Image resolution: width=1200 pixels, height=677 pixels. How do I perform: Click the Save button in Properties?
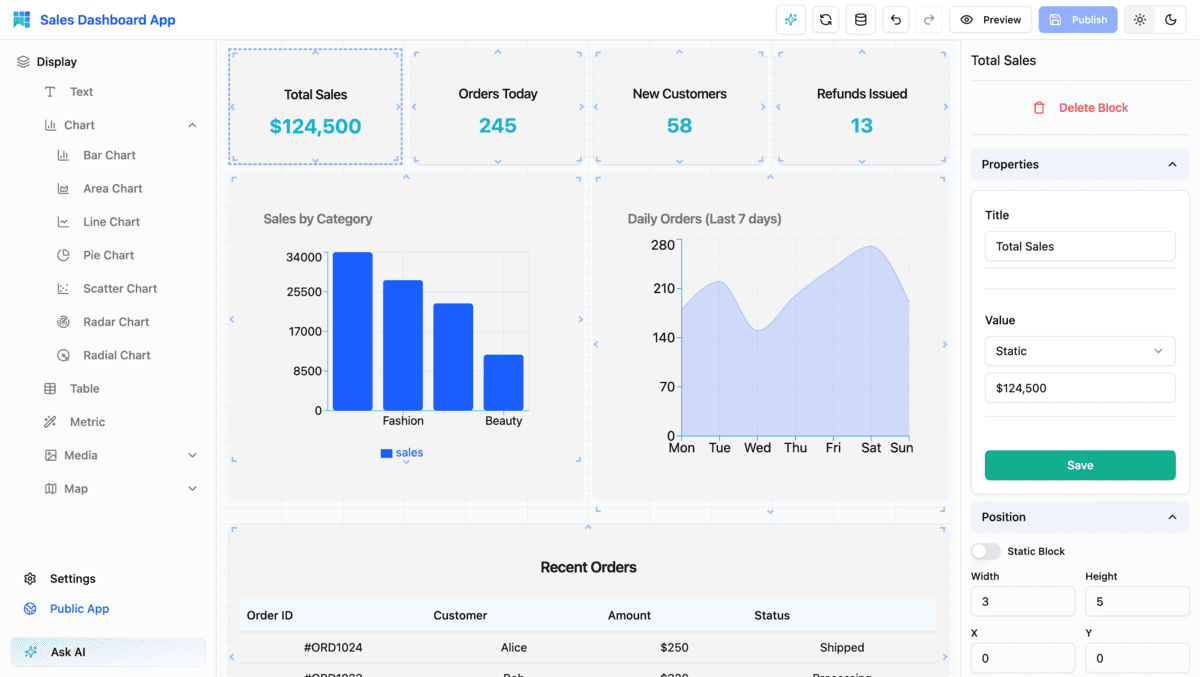1080,465
